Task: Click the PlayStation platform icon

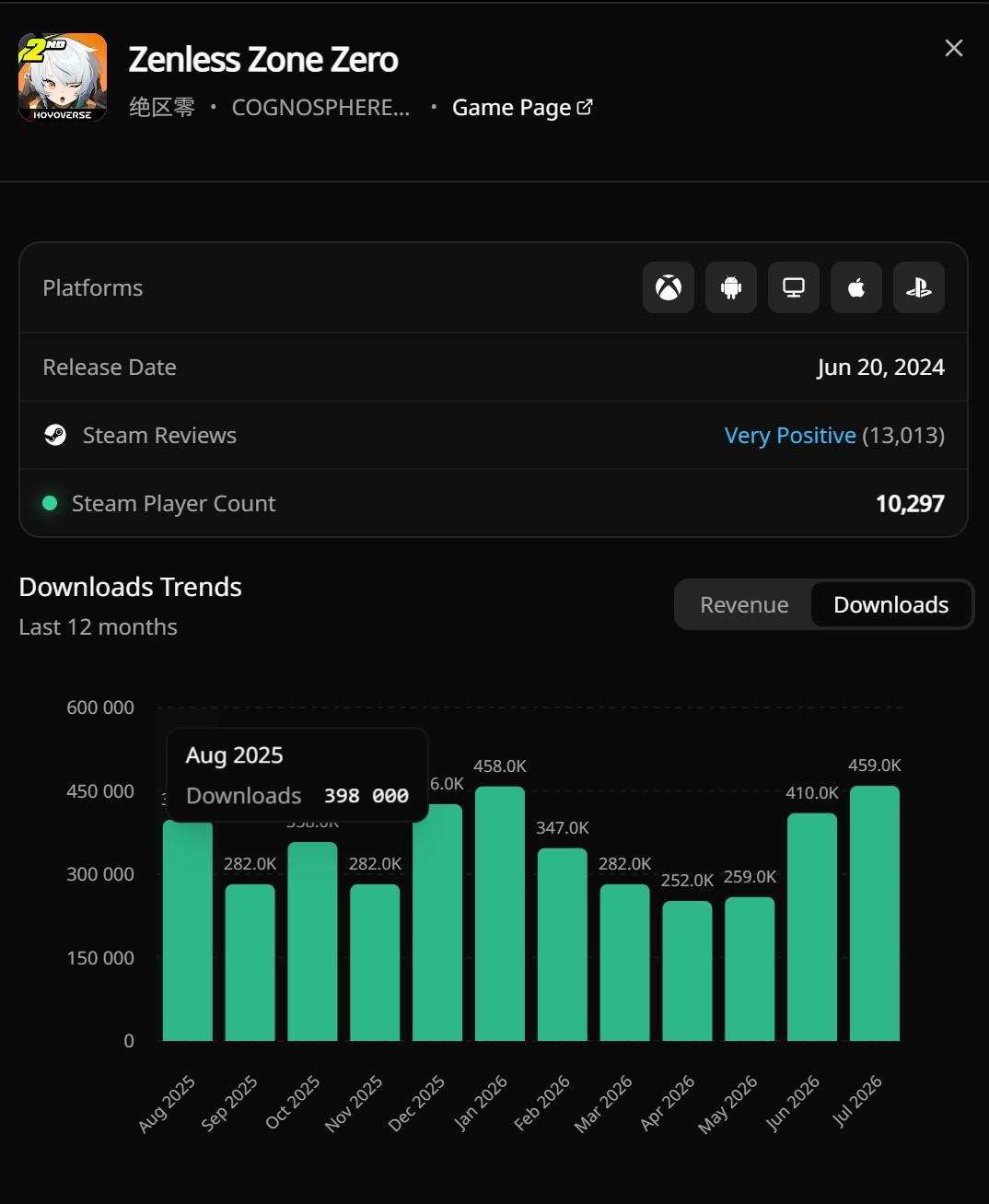Action: (x=919, y=287)
